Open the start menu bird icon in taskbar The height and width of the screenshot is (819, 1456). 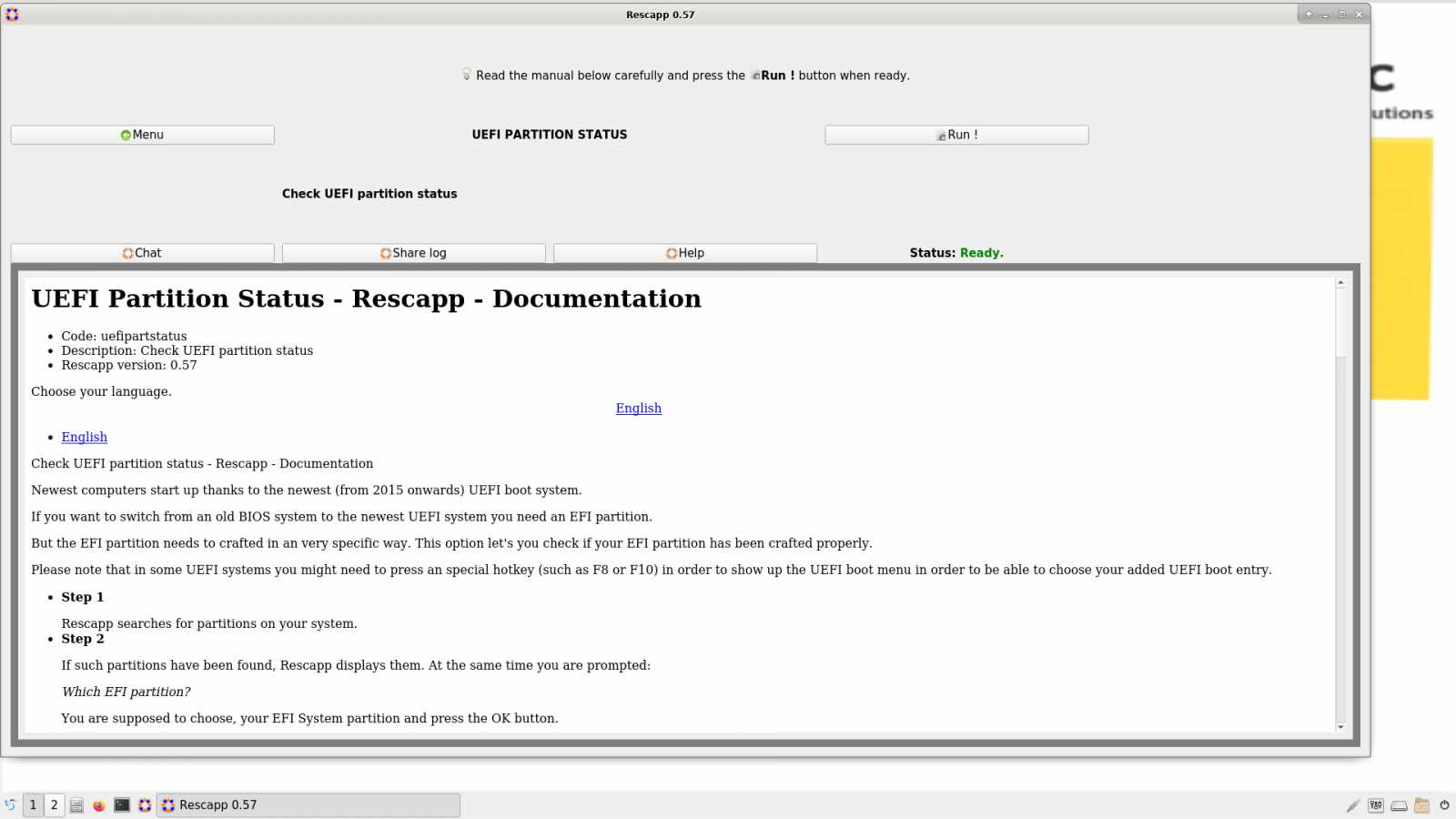click(11, 805)
